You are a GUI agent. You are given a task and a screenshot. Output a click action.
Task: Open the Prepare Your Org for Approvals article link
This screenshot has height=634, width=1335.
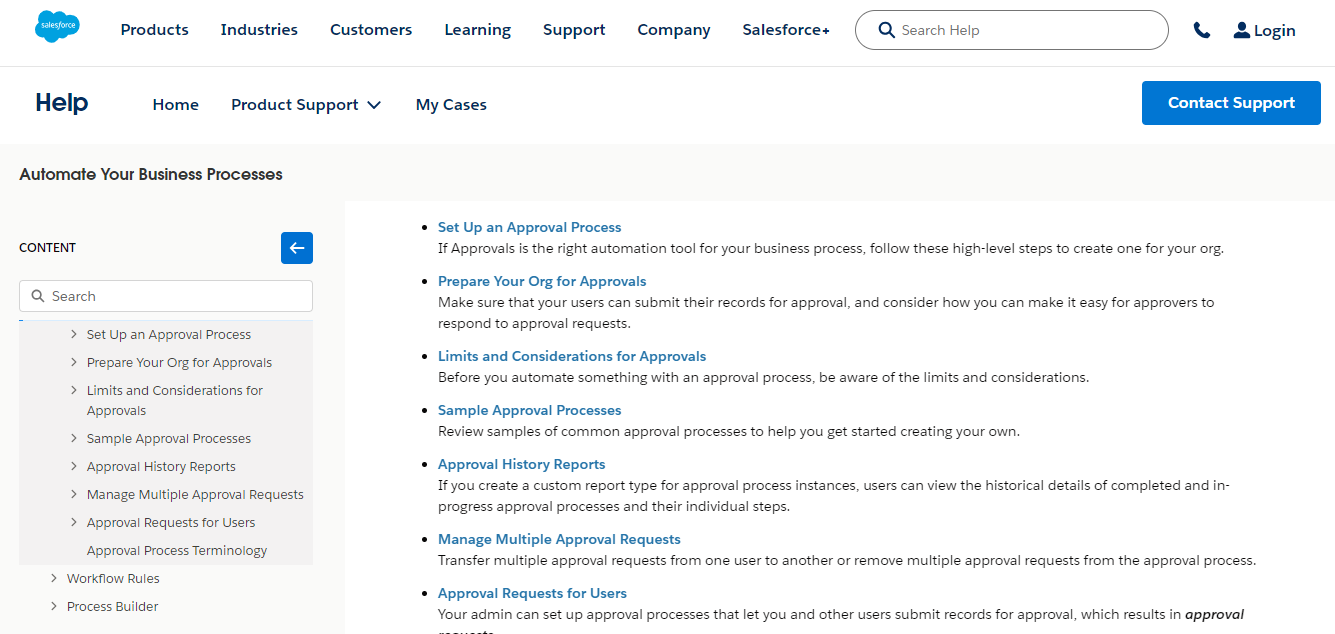point(542,281)
